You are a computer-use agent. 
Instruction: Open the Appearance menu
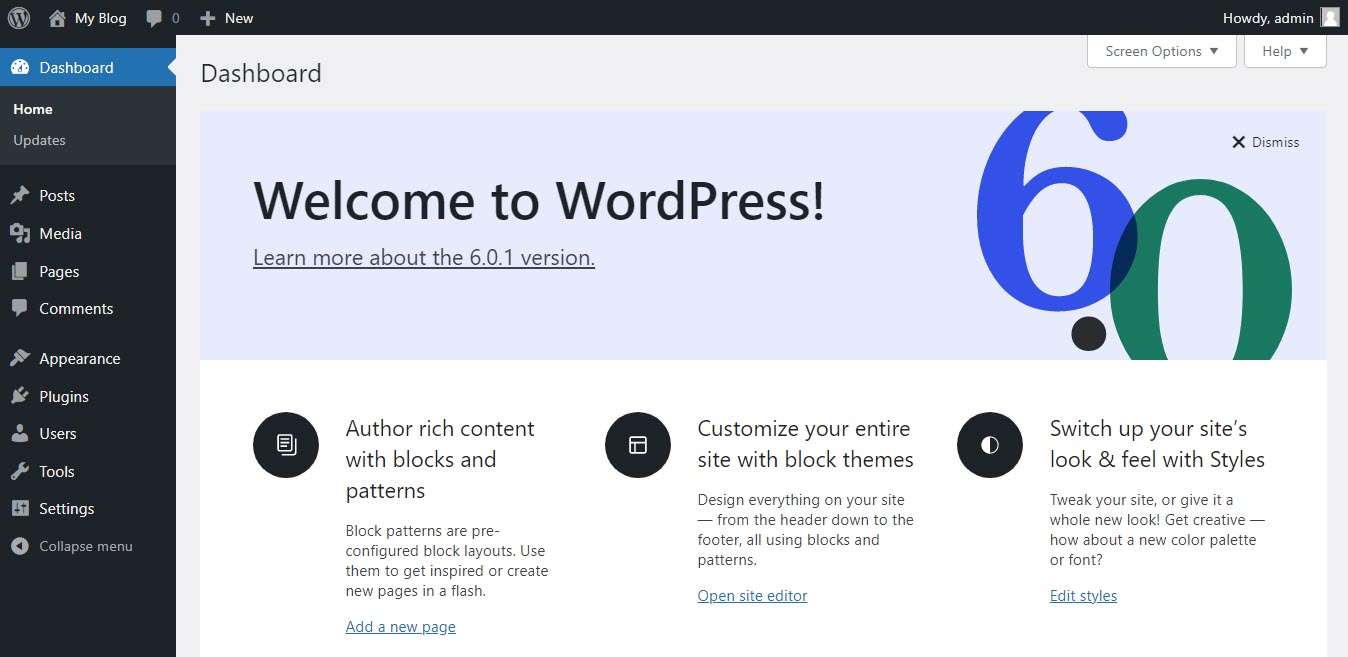pyautogui.click(x=88, y=358)
